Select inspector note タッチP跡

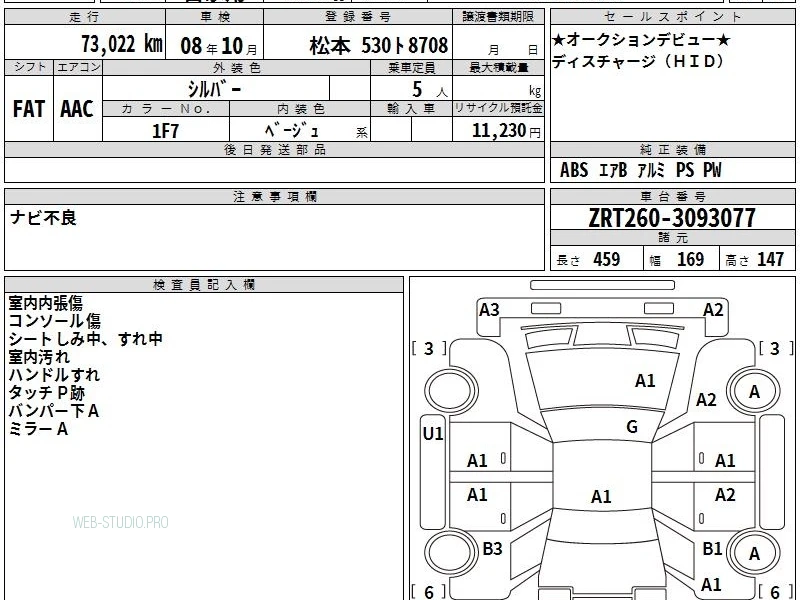[46, 392]
